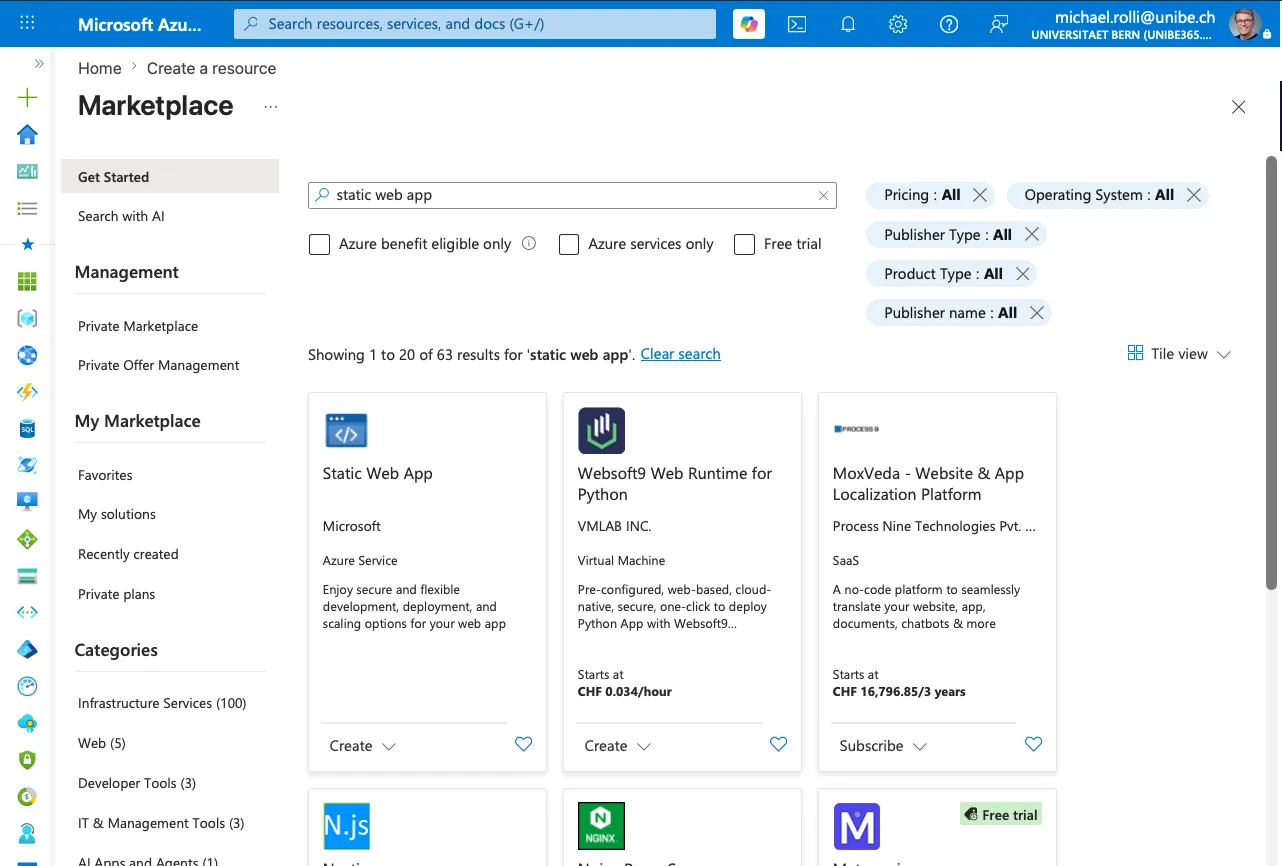1282x866 pixels.
Task: Click the green plus Create a resource icon
Action: click(27, 98)
